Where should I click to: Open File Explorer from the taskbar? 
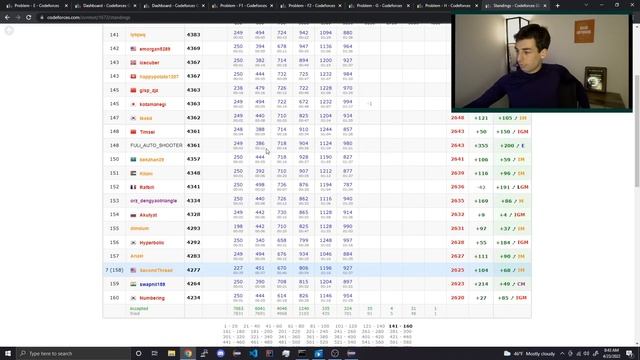(x=171, y=353)
